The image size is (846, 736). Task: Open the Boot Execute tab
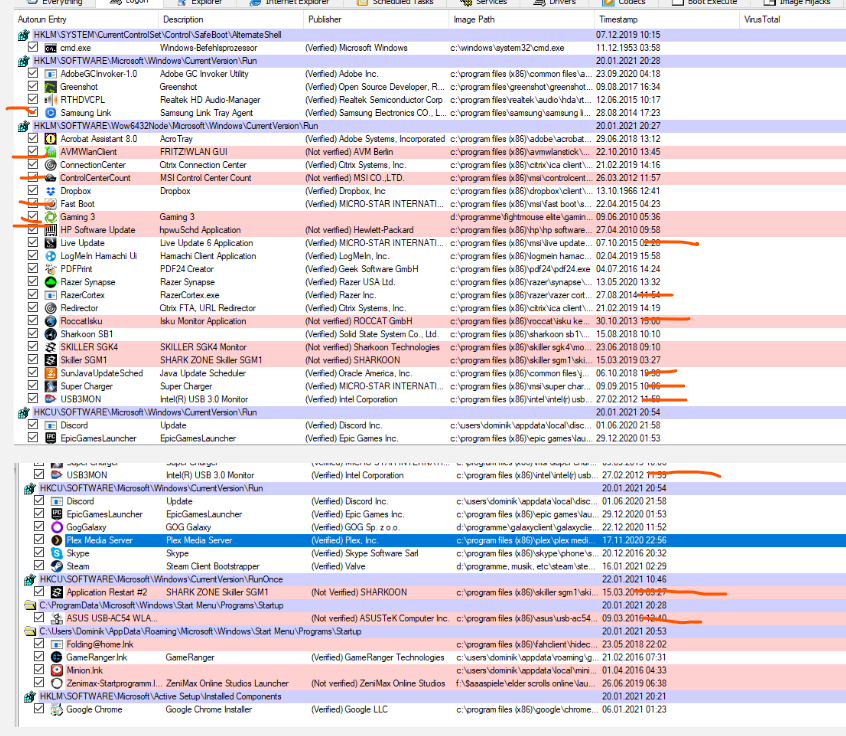(x=705, y=2)
